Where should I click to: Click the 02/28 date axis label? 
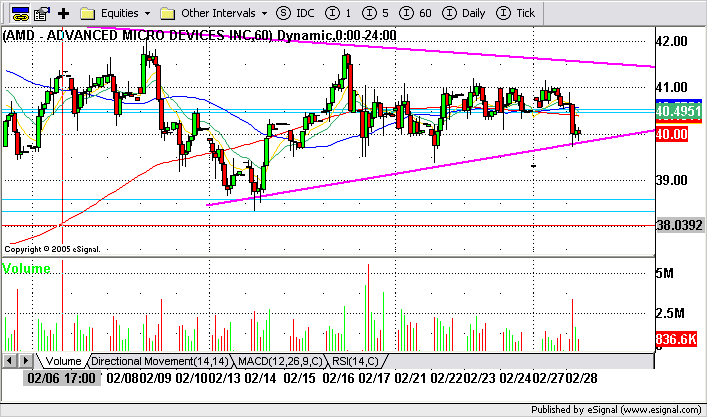pos(581,378)
